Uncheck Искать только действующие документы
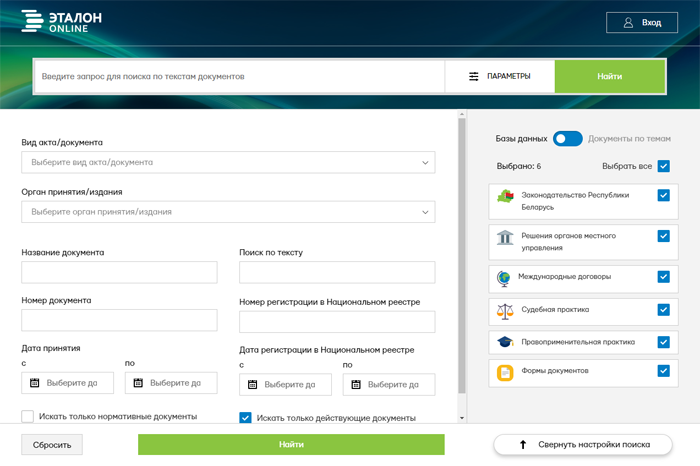This screenshot has width=700, height=466. tap(246, 418)
